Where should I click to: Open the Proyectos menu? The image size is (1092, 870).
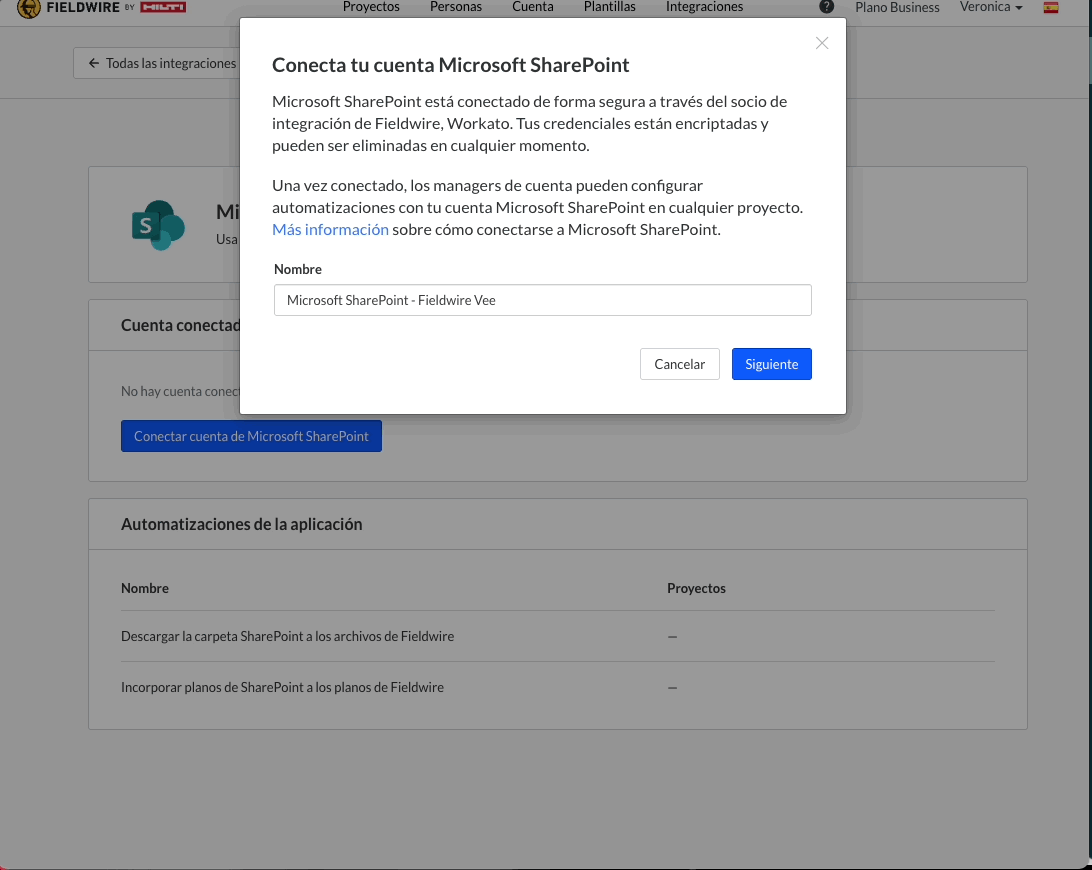[x=371, y=7]
